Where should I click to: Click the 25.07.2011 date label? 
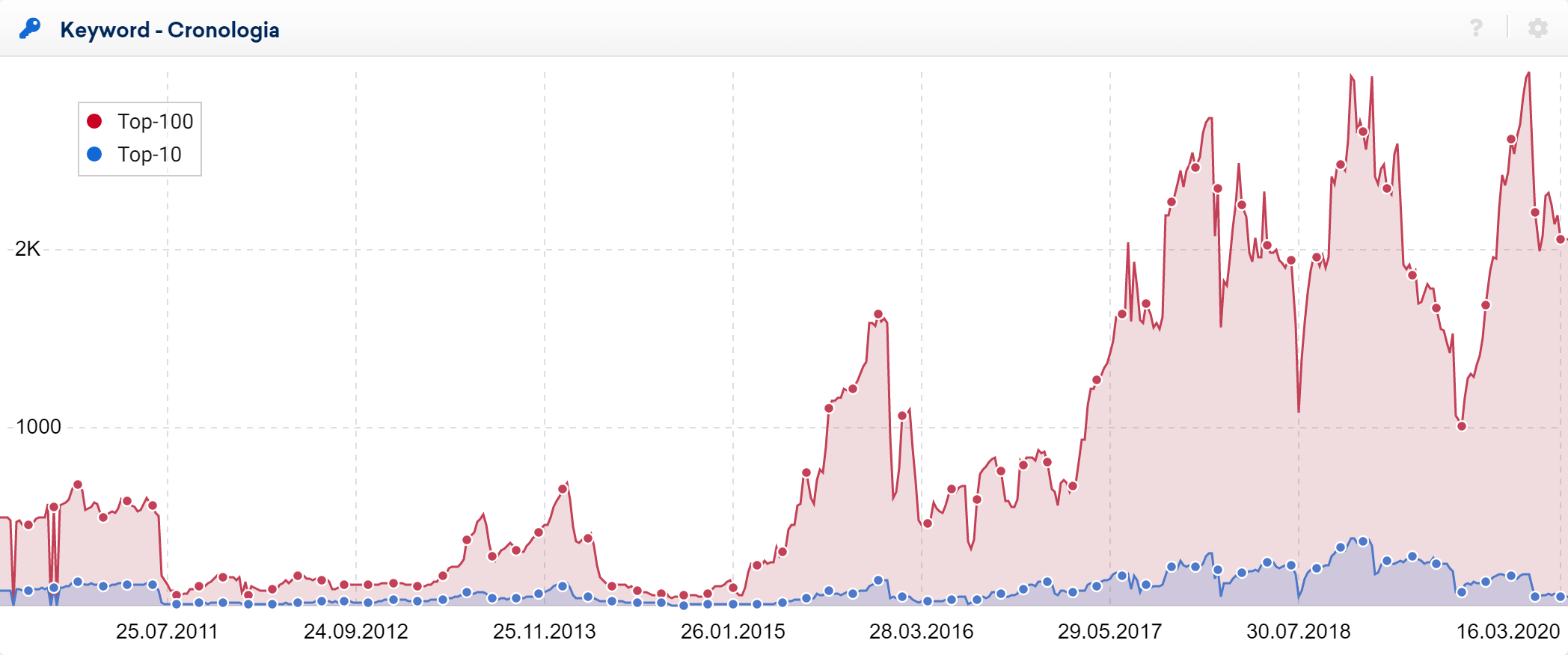coord(167,632)
